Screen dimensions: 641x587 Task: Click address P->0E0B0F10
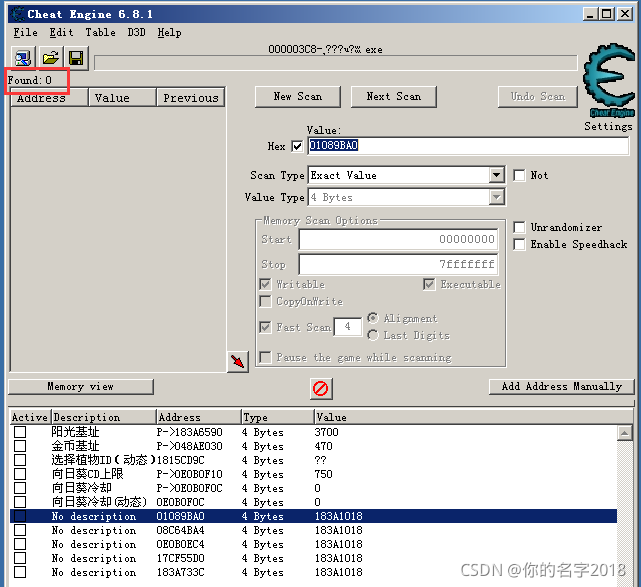coord(189,474)
